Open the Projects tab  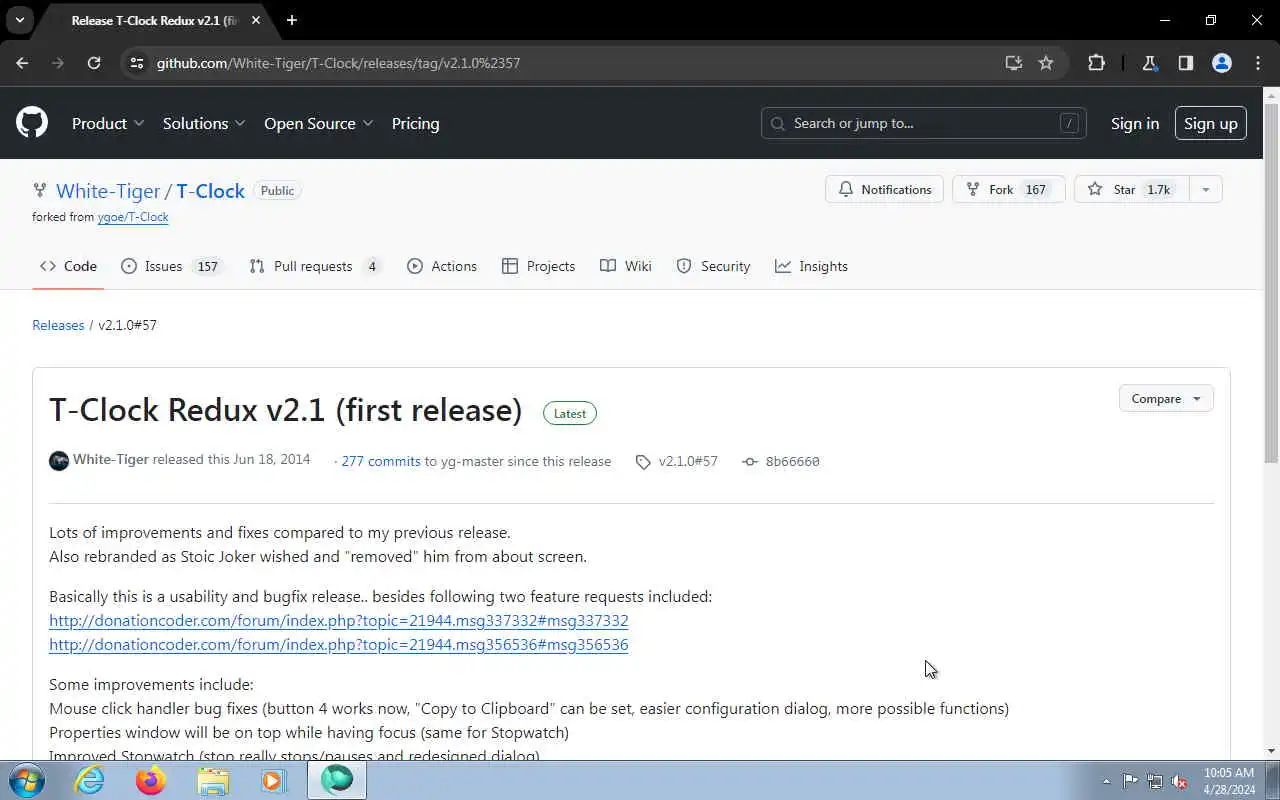click(x=538, y=266)
